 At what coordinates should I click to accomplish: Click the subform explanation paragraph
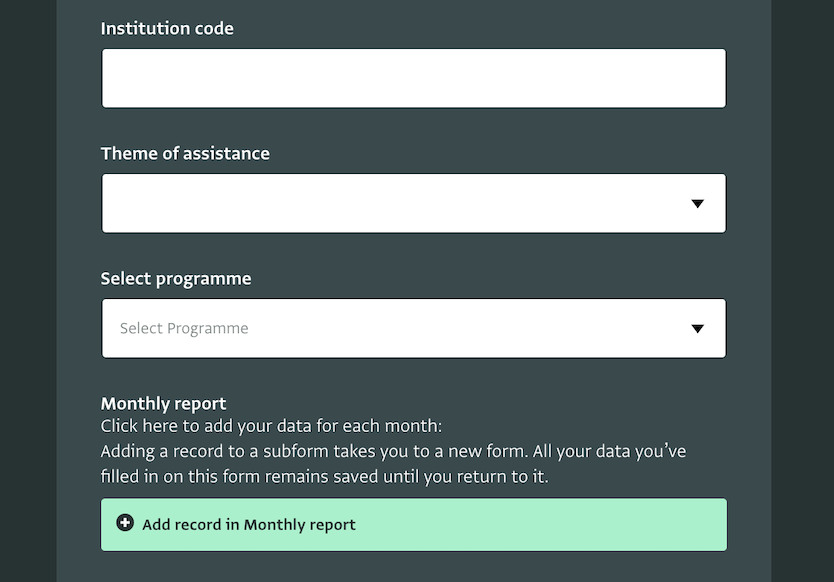(393, 464)
